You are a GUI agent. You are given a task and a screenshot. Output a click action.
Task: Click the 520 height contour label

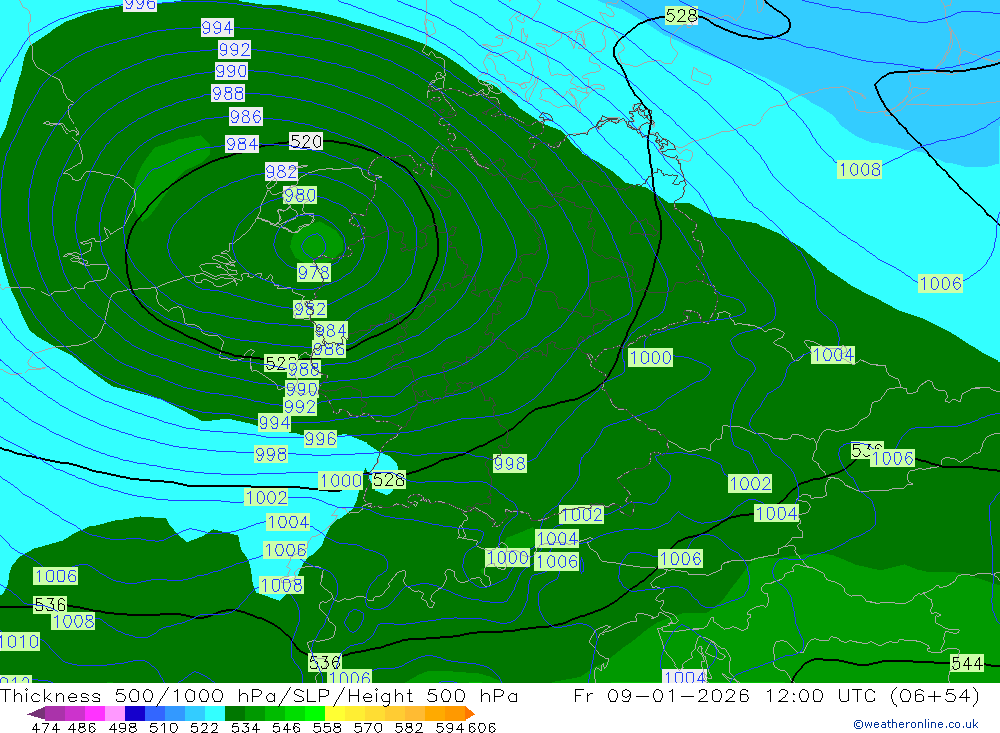tap(306, 141)
